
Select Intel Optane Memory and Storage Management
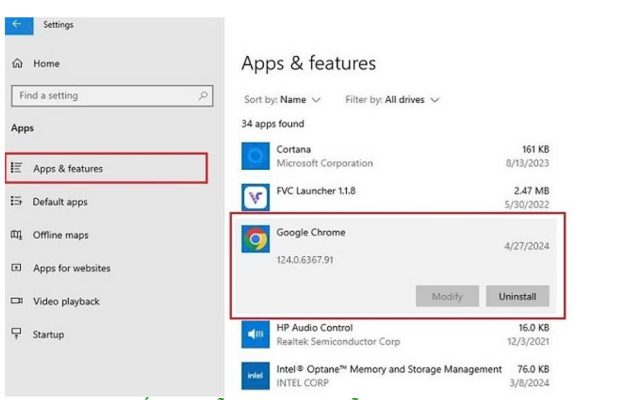[x=389, y=369]
